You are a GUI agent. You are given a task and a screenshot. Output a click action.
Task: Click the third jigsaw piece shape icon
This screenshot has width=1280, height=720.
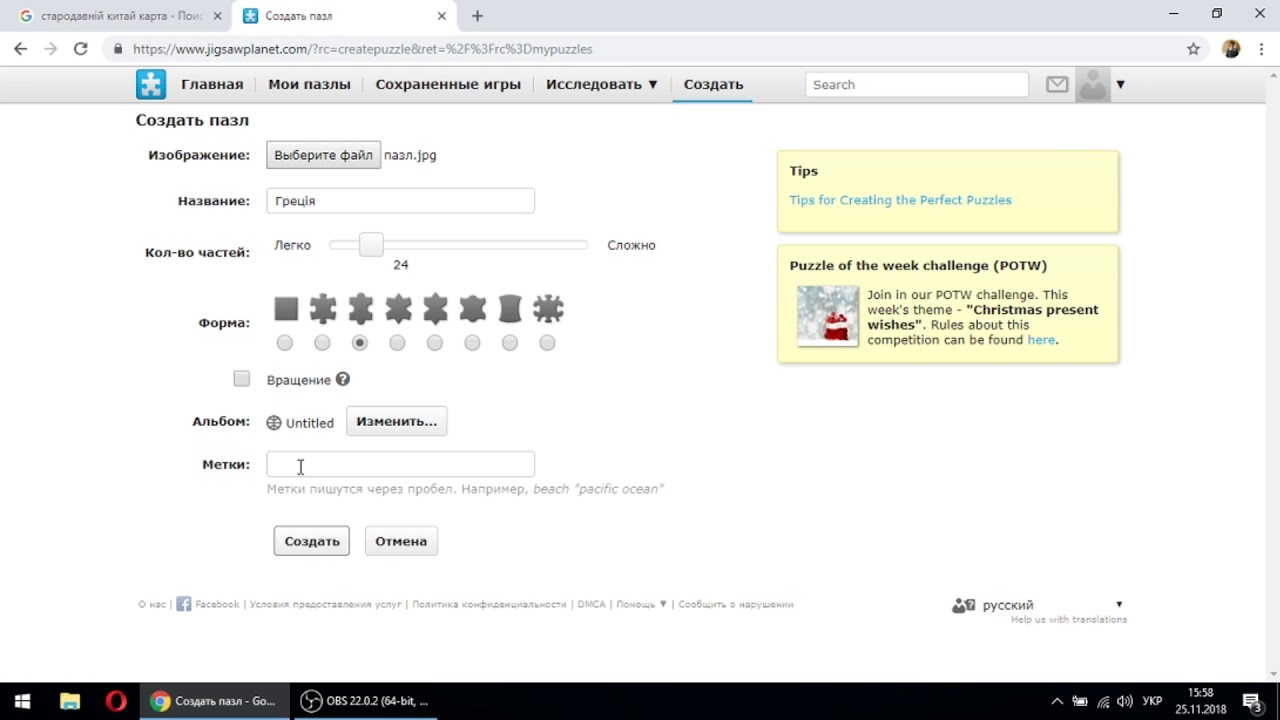point(360,309)
